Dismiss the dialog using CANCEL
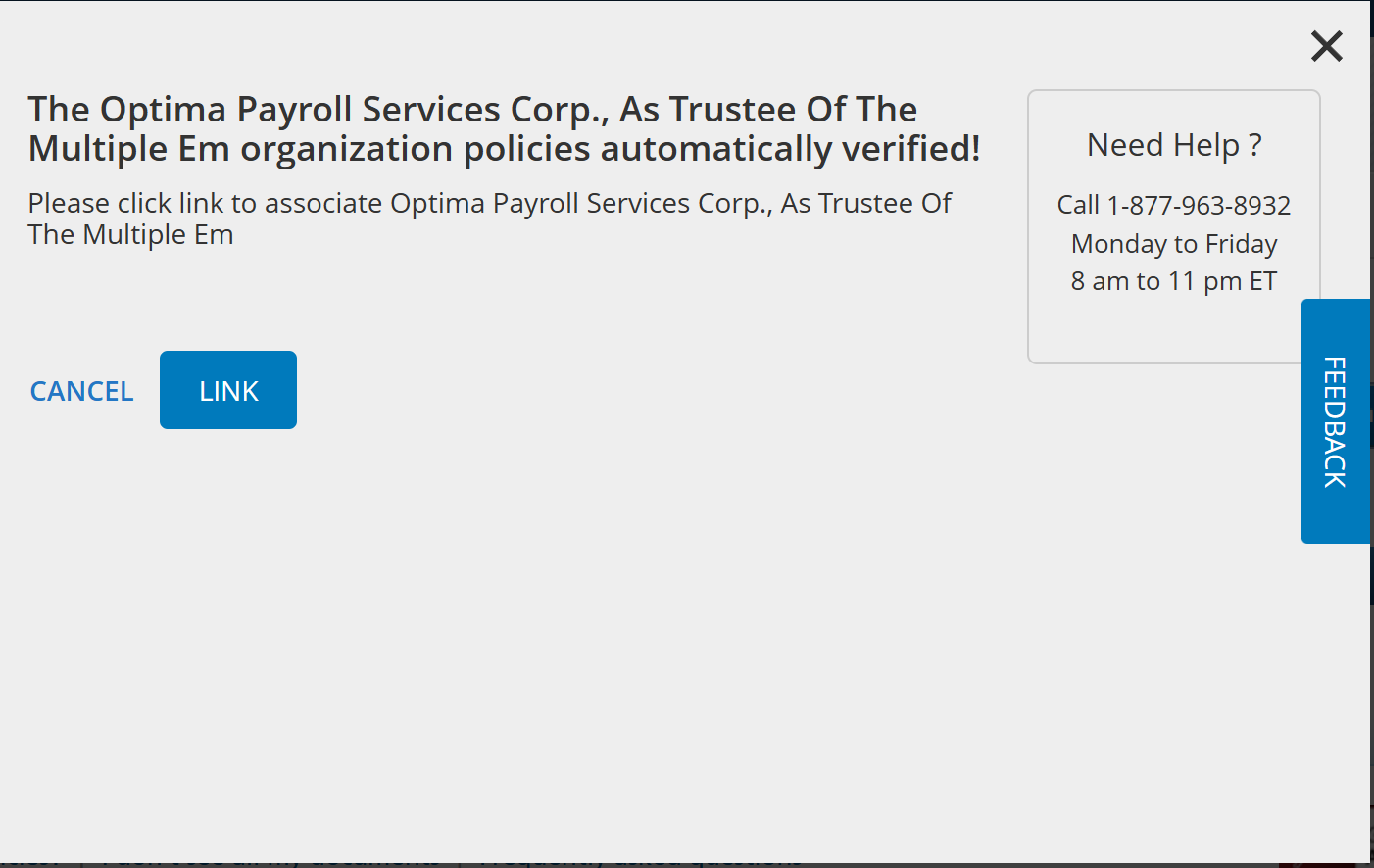Screen dimensions: 1374x868 [81, 390]
